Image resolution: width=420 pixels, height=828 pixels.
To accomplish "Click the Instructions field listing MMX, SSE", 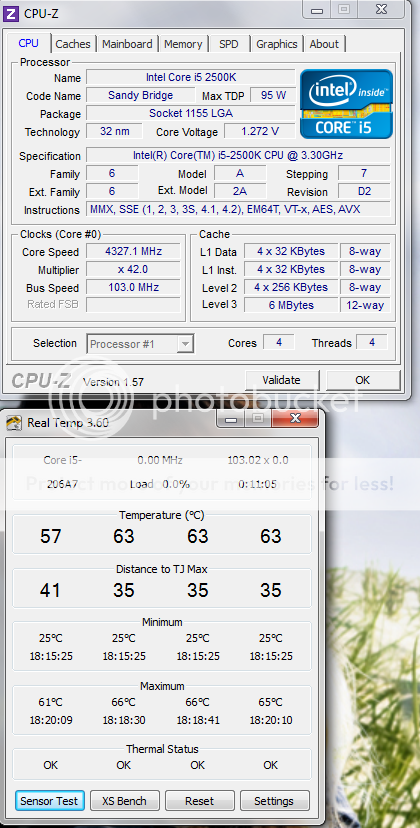I will (238, 209).
